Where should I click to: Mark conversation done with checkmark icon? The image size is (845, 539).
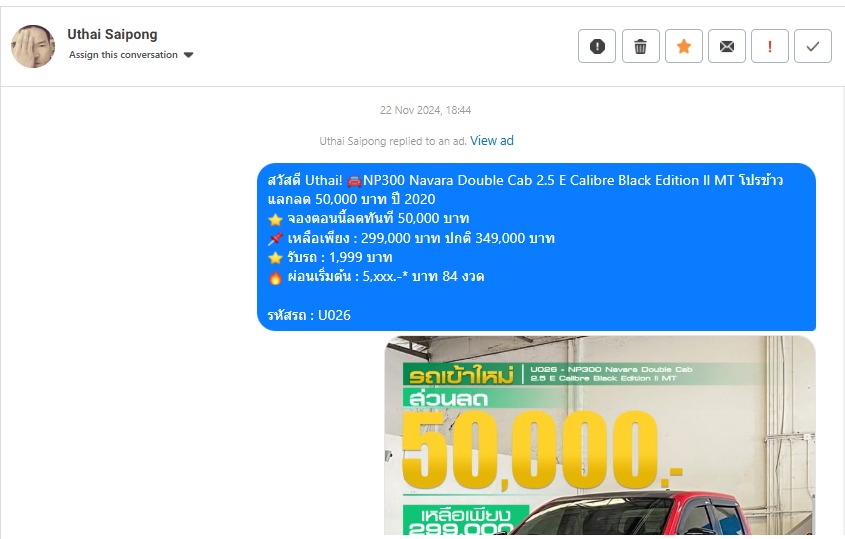tap(813, 46)
